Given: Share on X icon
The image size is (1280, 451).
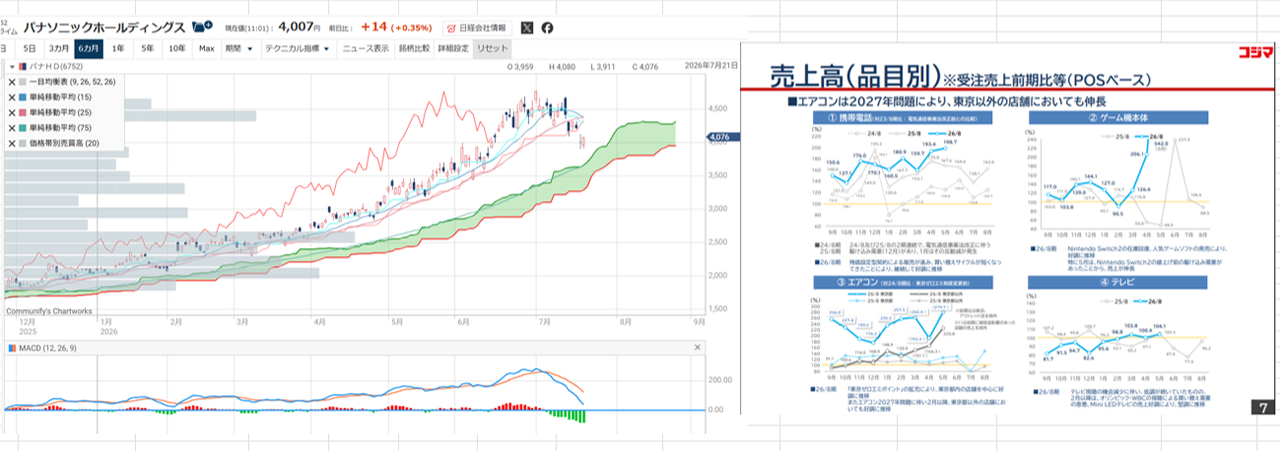Looking at the screenshot, I should click(527, 28).
